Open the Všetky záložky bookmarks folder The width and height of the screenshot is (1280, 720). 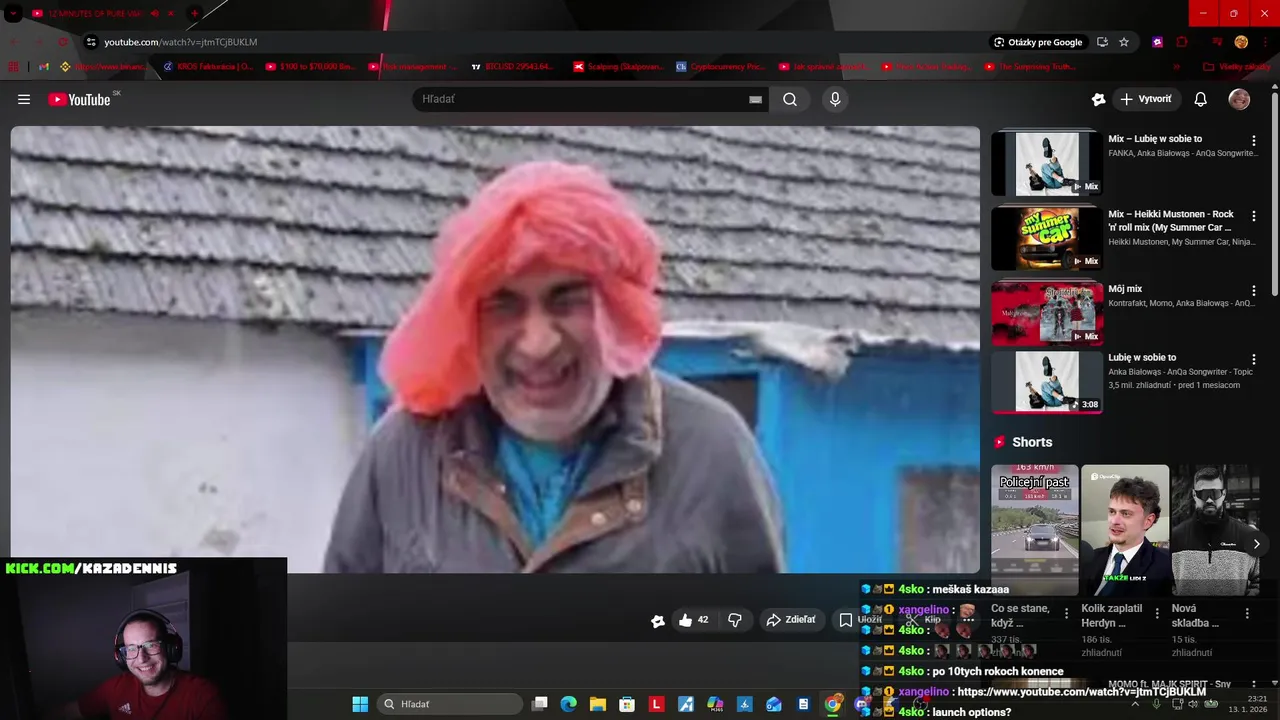click(1237, 67)
